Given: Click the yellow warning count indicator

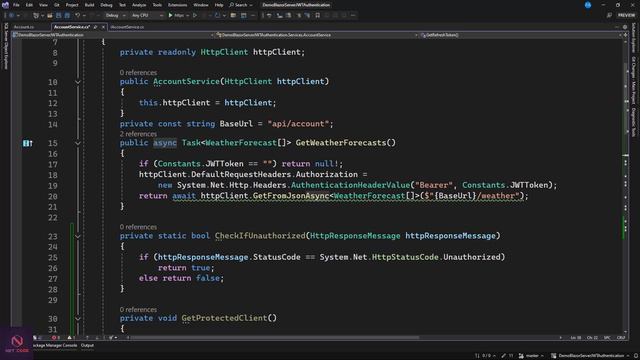Looking at the screenshot, I should click(x=71, y=338).
